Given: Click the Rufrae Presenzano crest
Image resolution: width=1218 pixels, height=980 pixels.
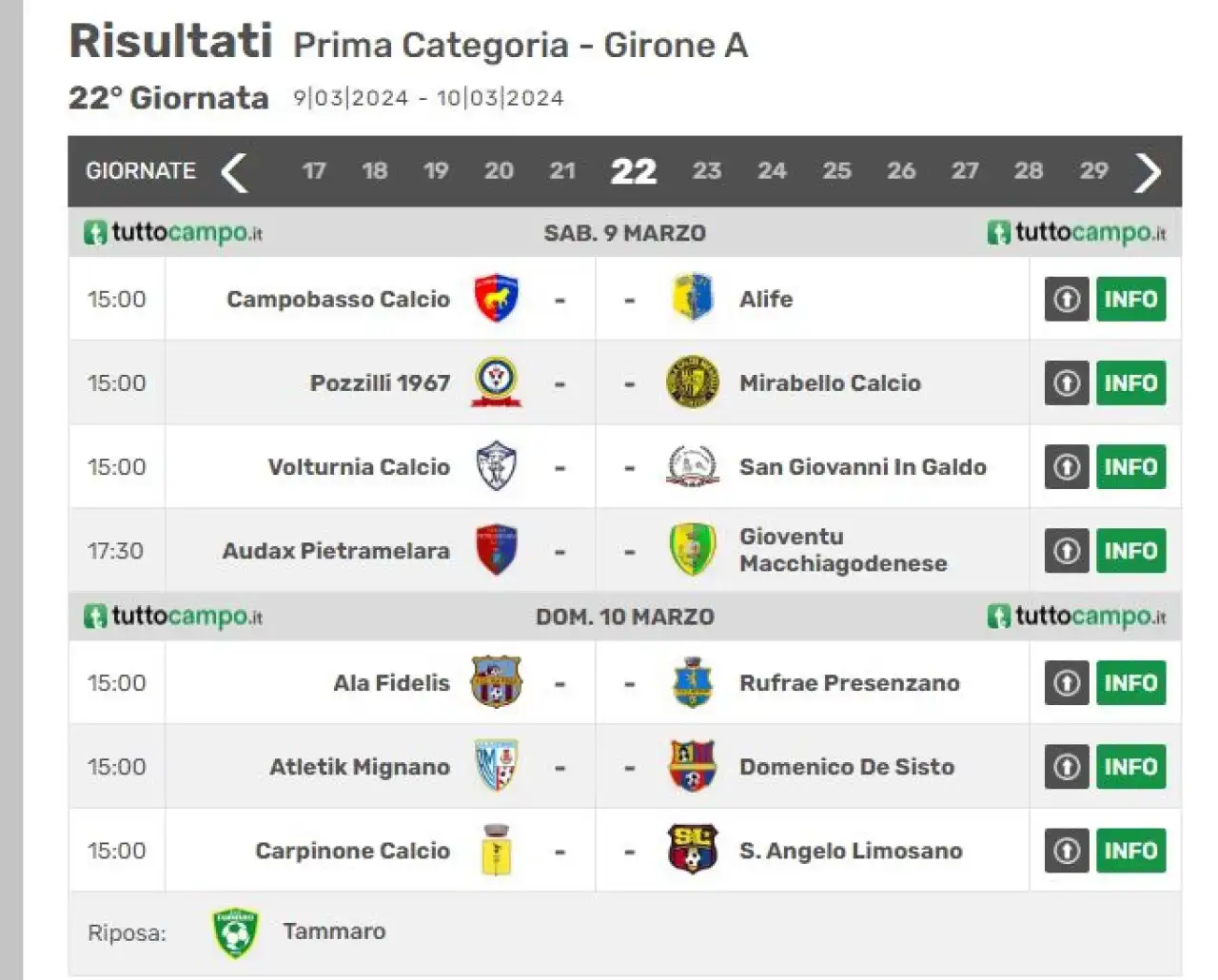Looking at the screenshot, I should [x=692, y=683].
